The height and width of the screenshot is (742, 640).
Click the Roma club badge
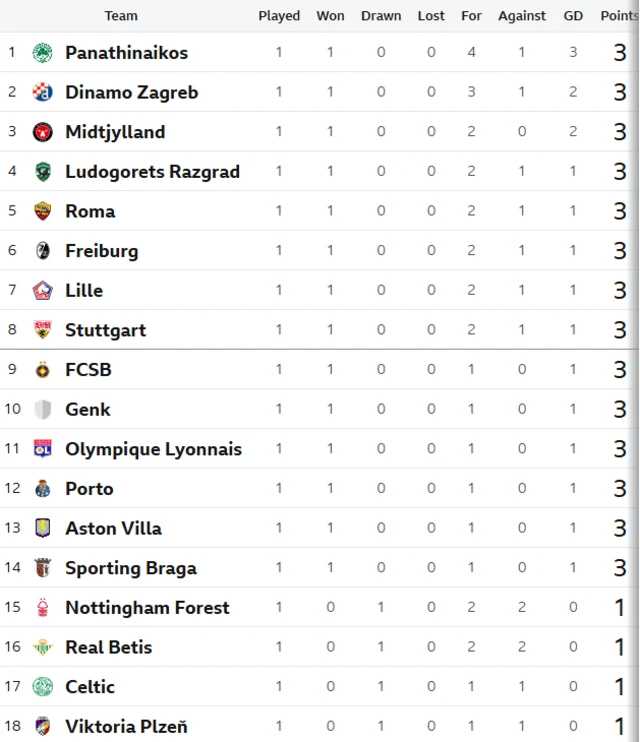[x=42, y=211]
